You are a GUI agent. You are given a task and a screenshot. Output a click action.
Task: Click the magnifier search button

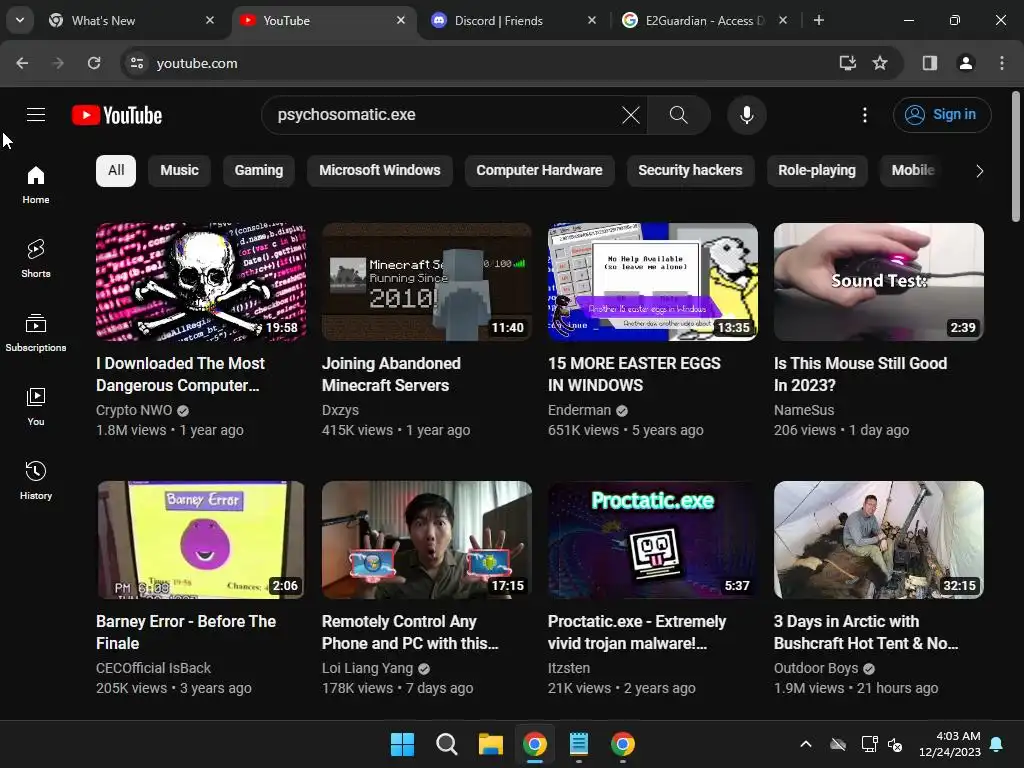point(679,115)
